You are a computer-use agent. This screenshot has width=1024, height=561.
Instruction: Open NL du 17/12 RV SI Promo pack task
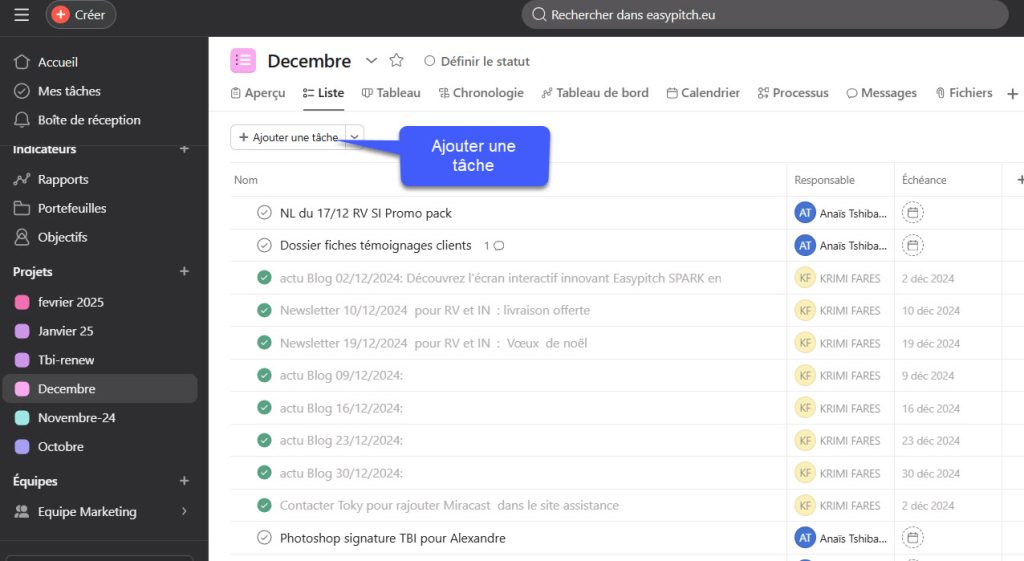(x=366, y=213)
